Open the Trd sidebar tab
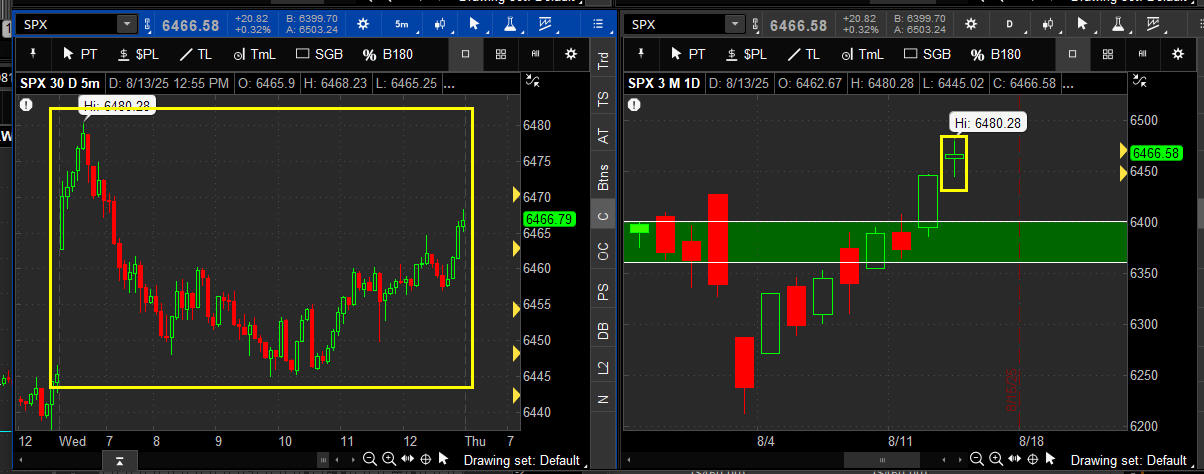 603,60
